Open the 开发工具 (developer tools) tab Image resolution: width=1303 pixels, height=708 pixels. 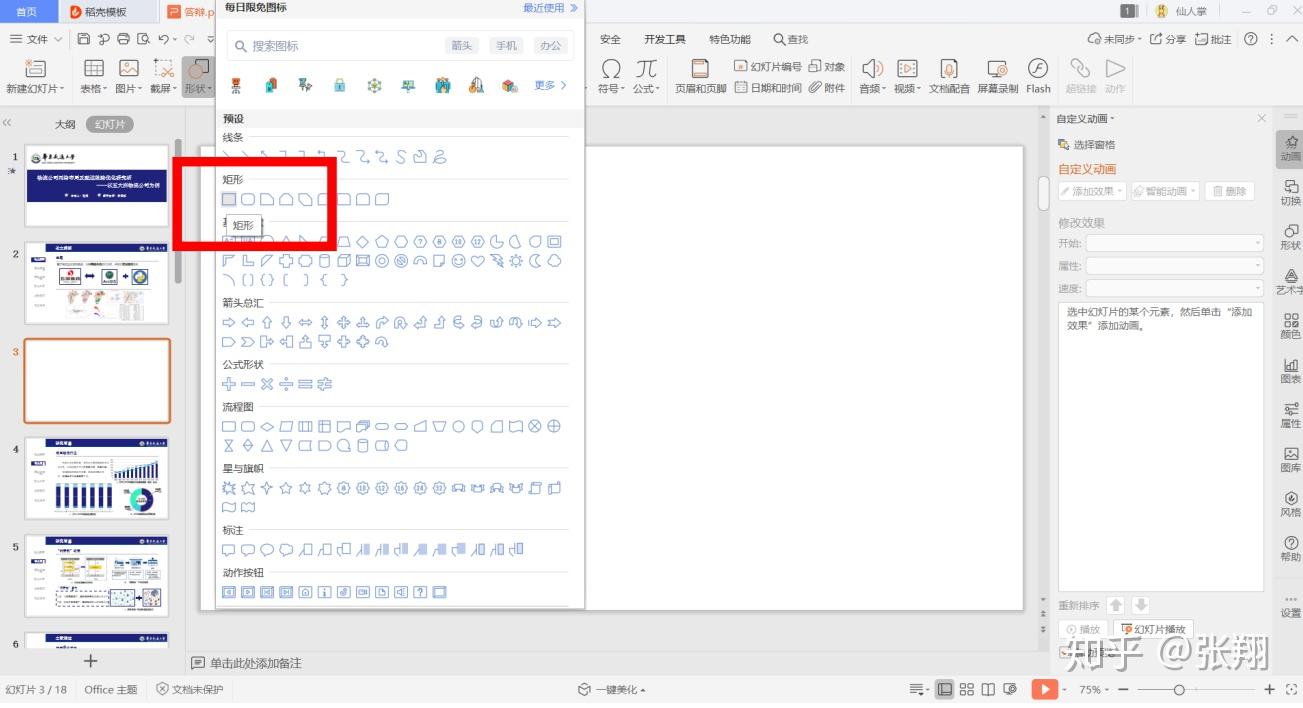665,39
